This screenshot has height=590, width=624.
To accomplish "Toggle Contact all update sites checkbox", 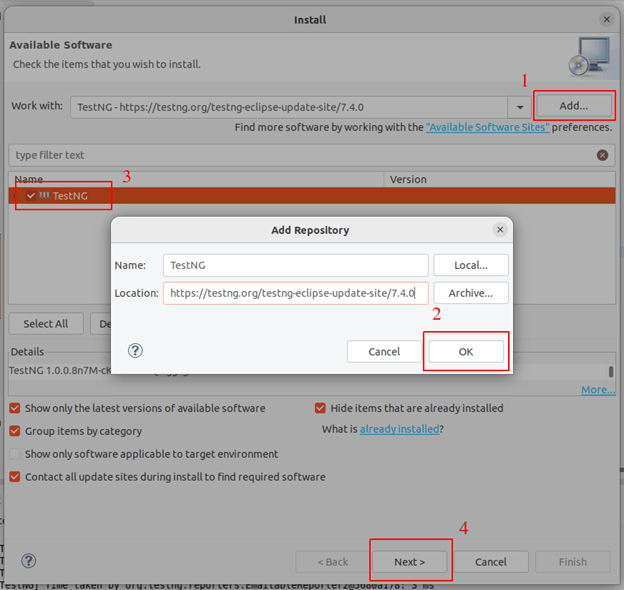I will (15, 477).
